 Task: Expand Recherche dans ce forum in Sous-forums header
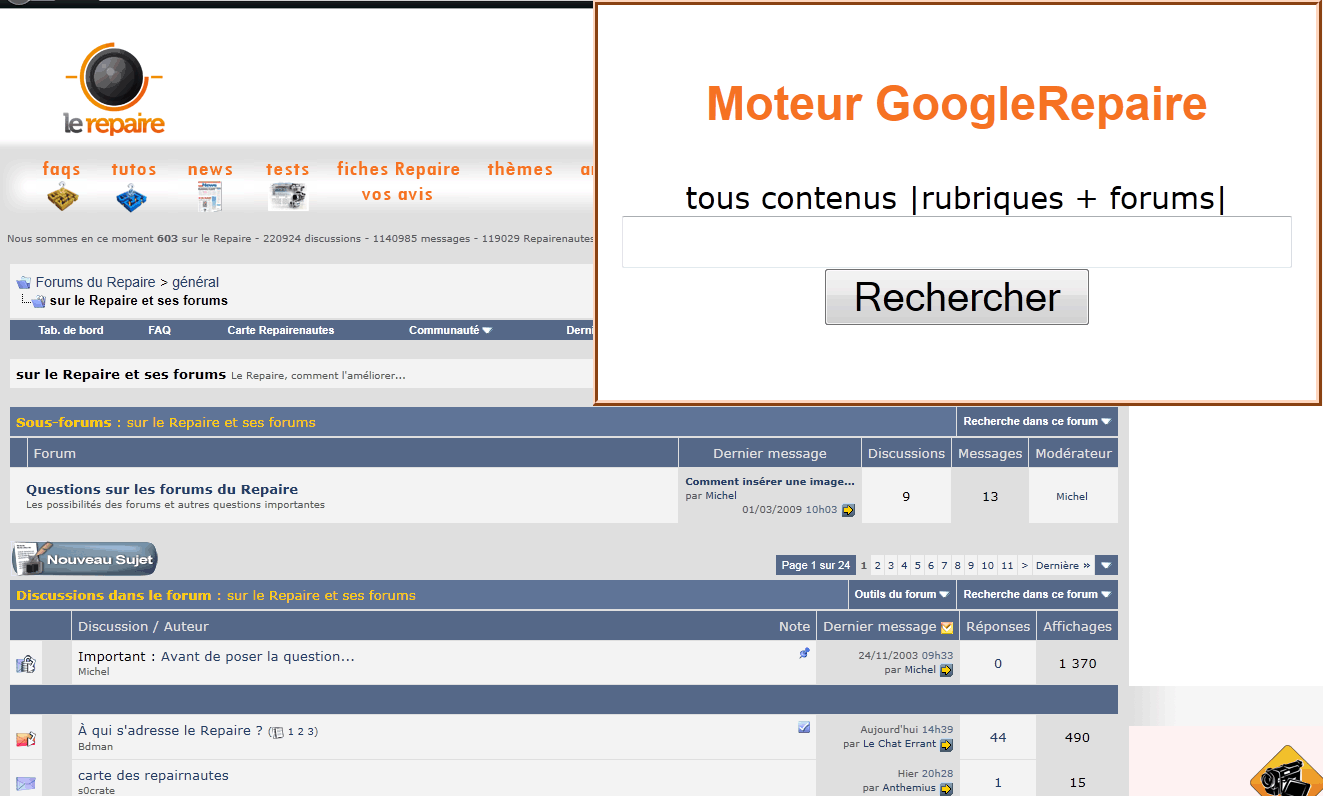coord(1037,421)
